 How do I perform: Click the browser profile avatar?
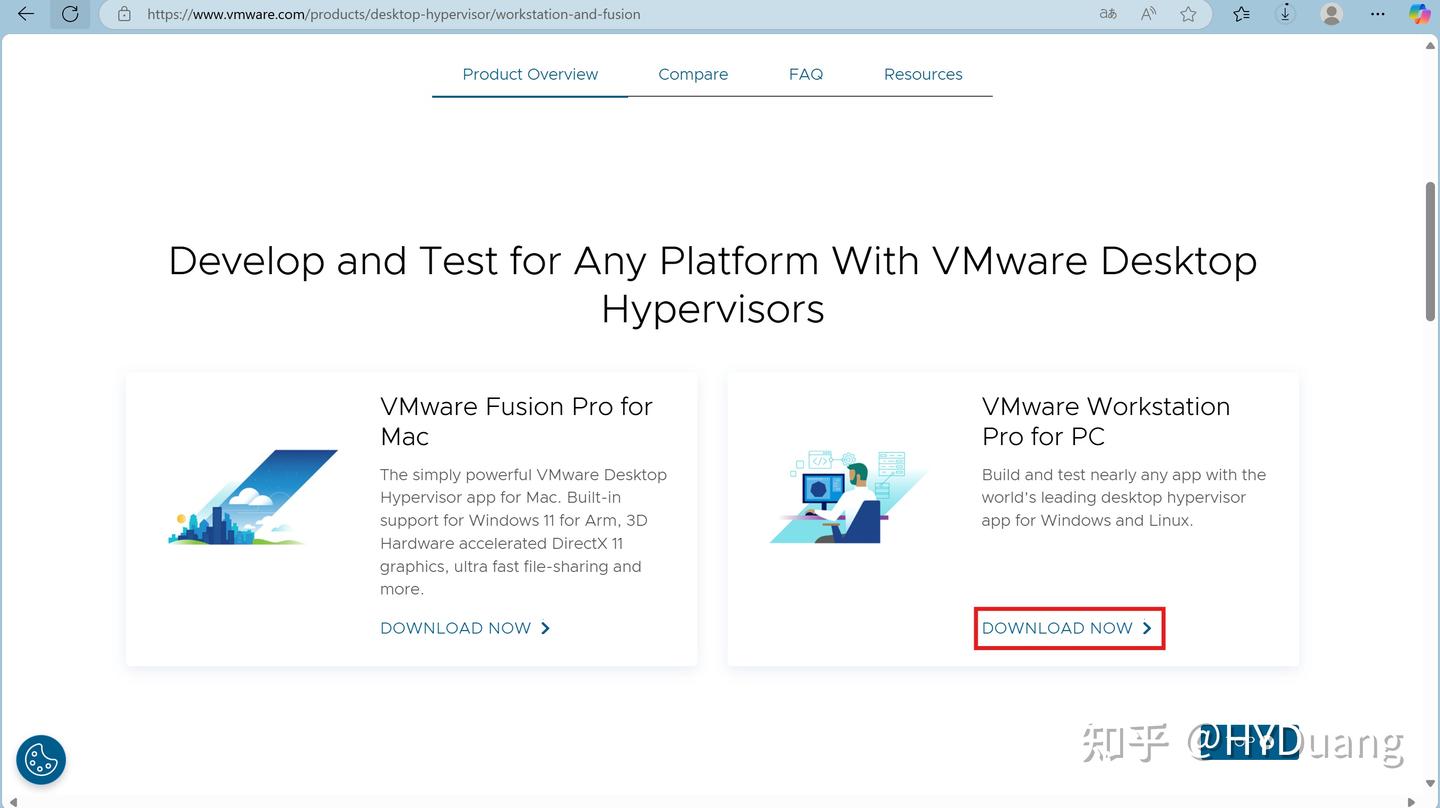[x=1331, y=14]
